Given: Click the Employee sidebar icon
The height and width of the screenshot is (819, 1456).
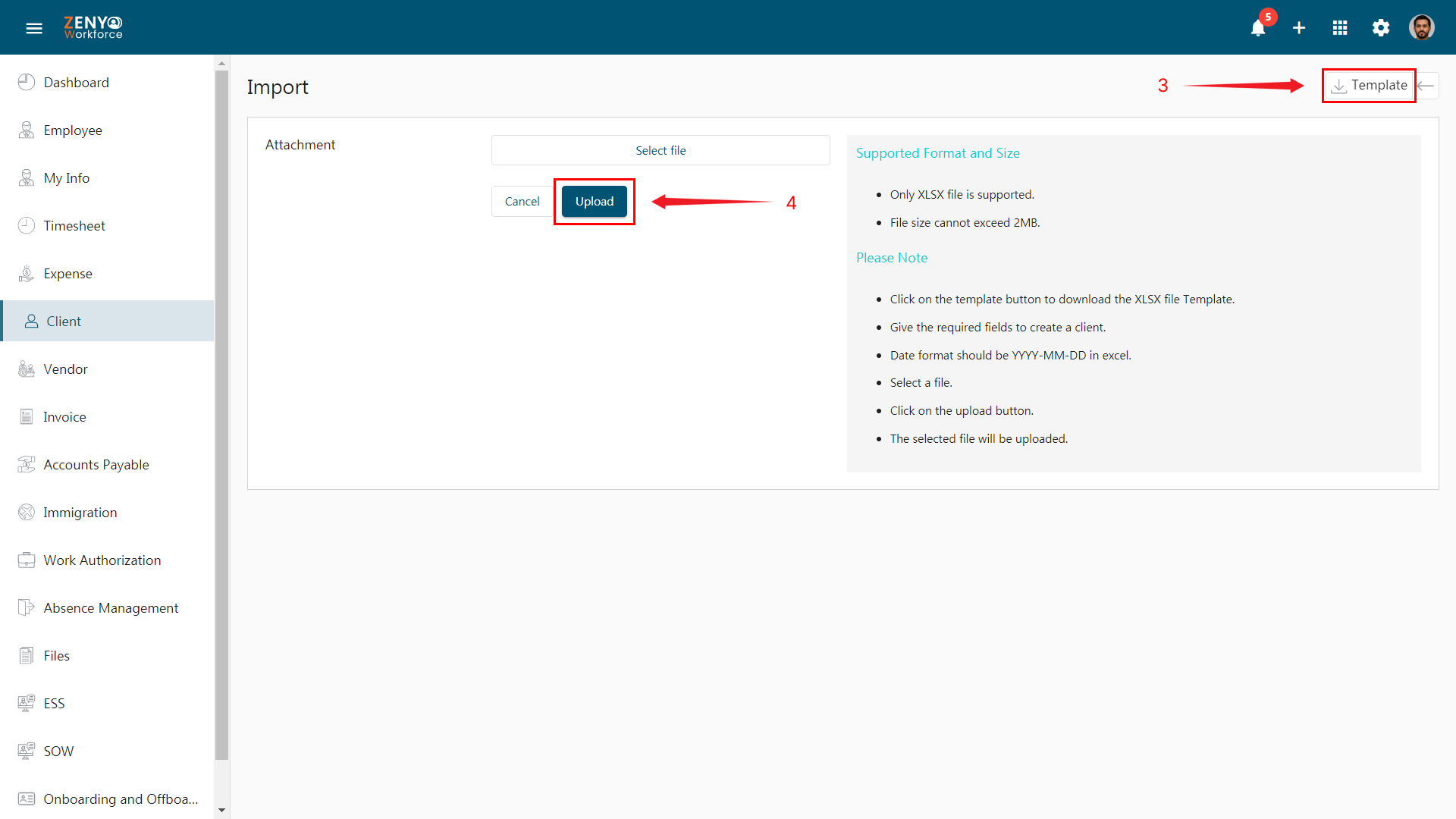Looking at the screenshot, I should (x=26, y=129).
